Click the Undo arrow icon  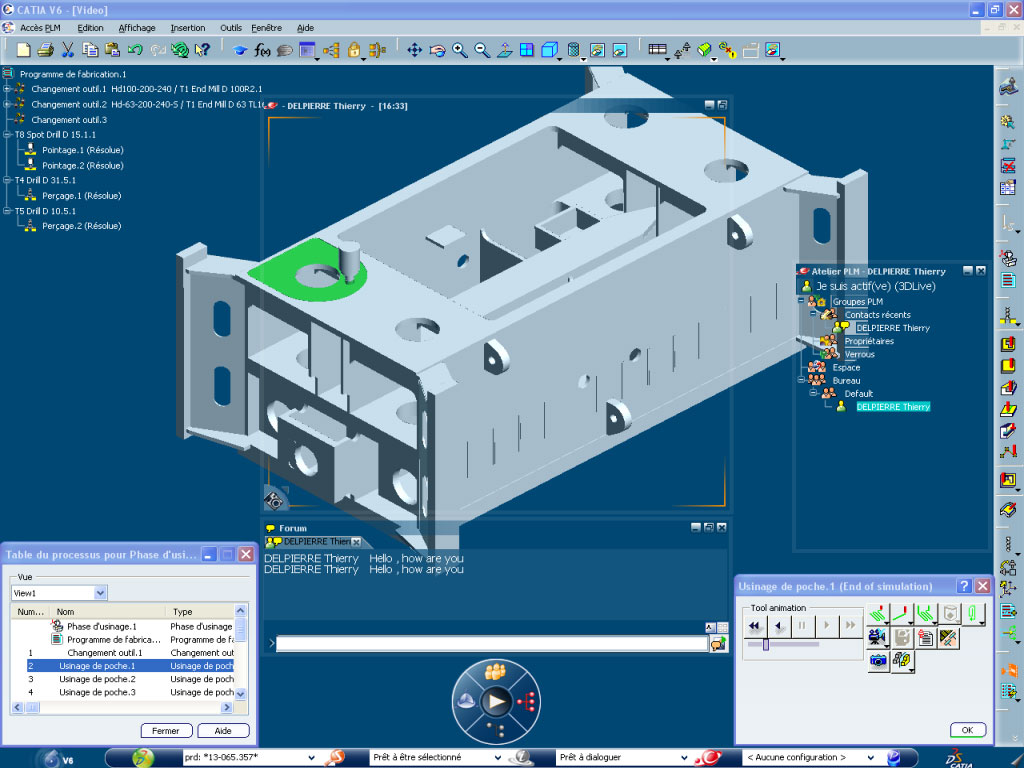(x=135, y=50)
